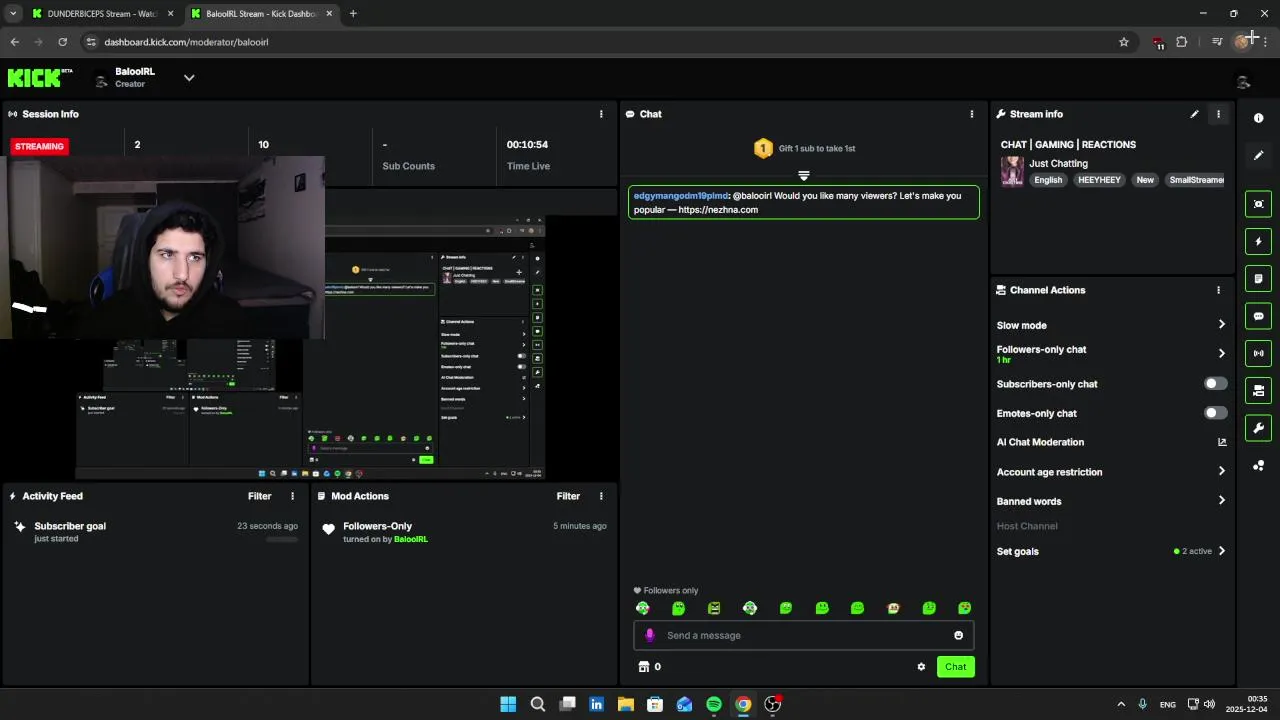Click the Just Chatting category thumbnail
Image resolution: width=1280 pixels, height=720 pixels.
click(x=1012, y=172)
